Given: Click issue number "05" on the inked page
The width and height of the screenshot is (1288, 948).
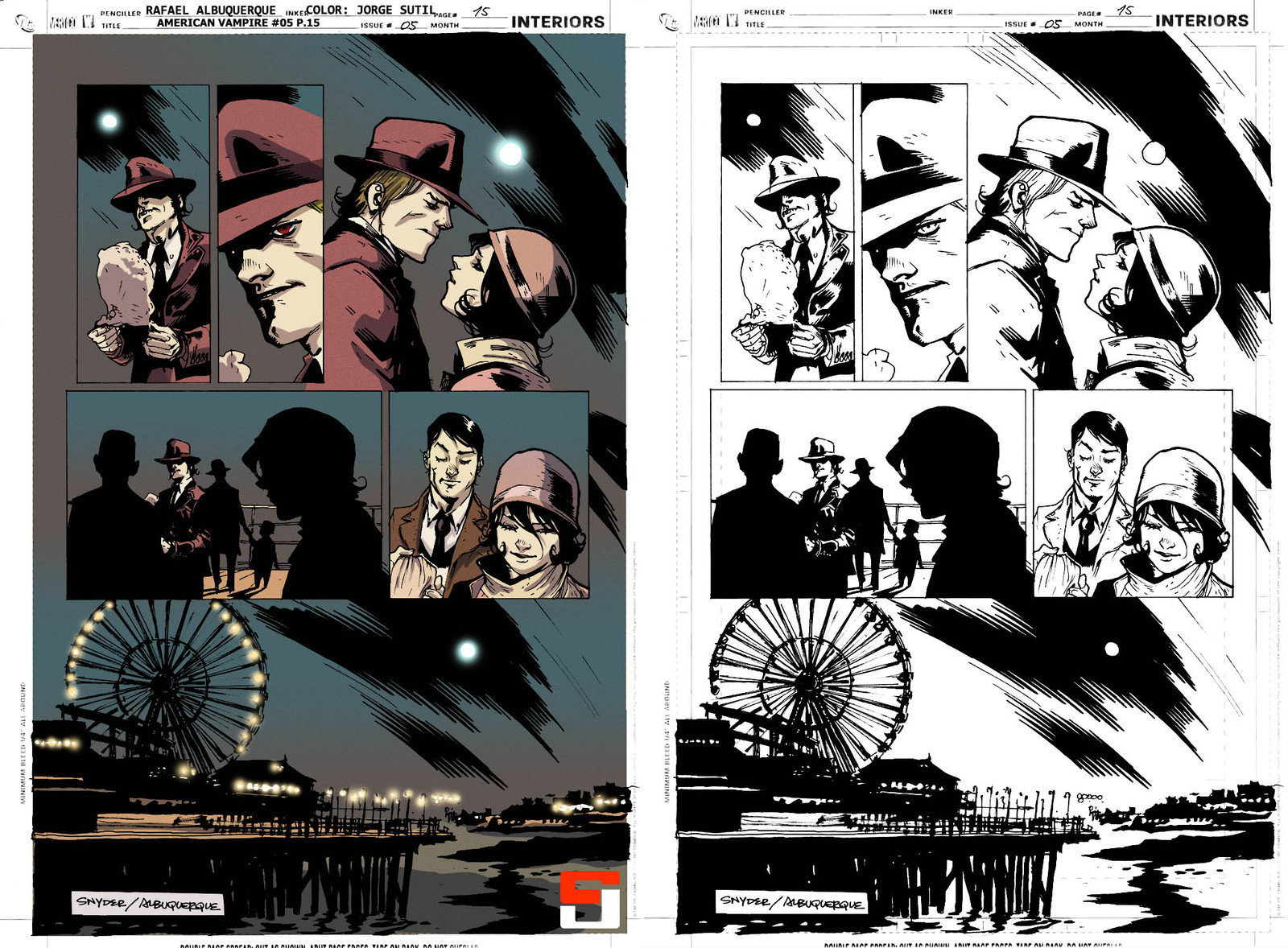Looking at the screenshot, I should (x=1053, y=24).
